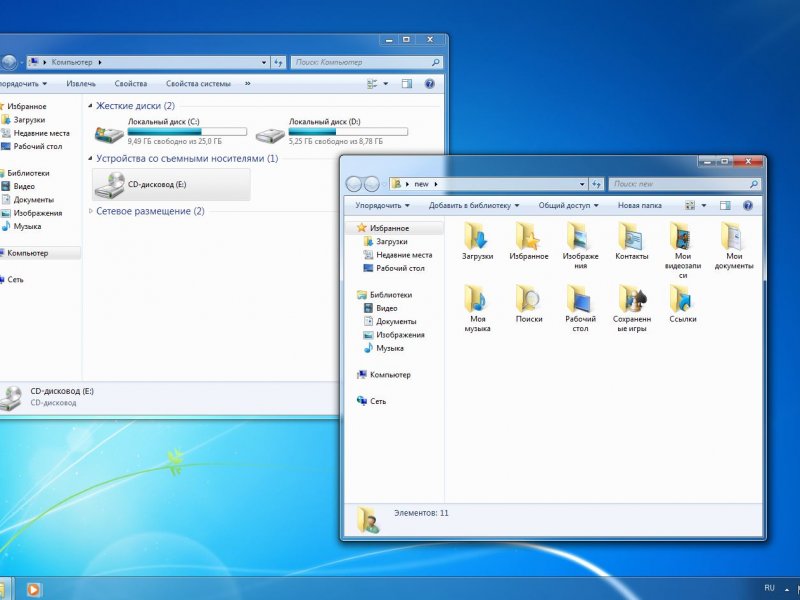Screen dimensions: 800x600
Task: Click Компьютер breadcrumb in address bar
Action: pos(72,62)
